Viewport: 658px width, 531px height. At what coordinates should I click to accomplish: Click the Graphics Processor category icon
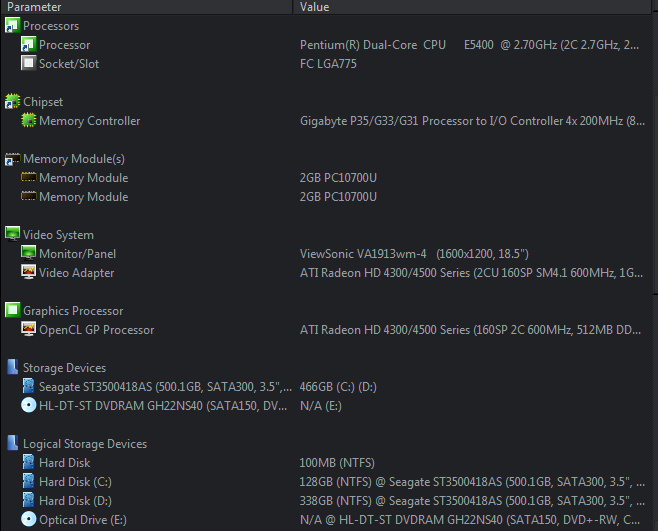point(12,310)
